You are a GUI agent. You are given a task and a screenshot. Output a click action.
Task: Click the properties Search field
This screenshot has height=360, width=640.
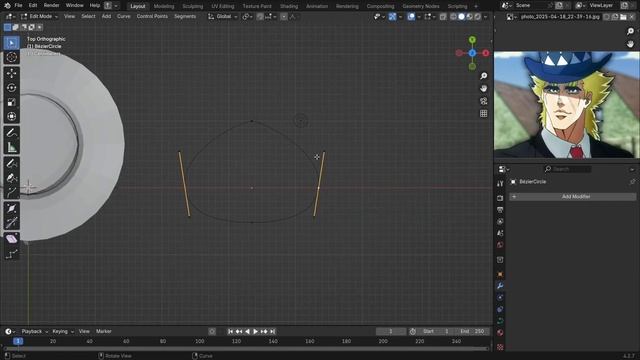click(568, 169)
